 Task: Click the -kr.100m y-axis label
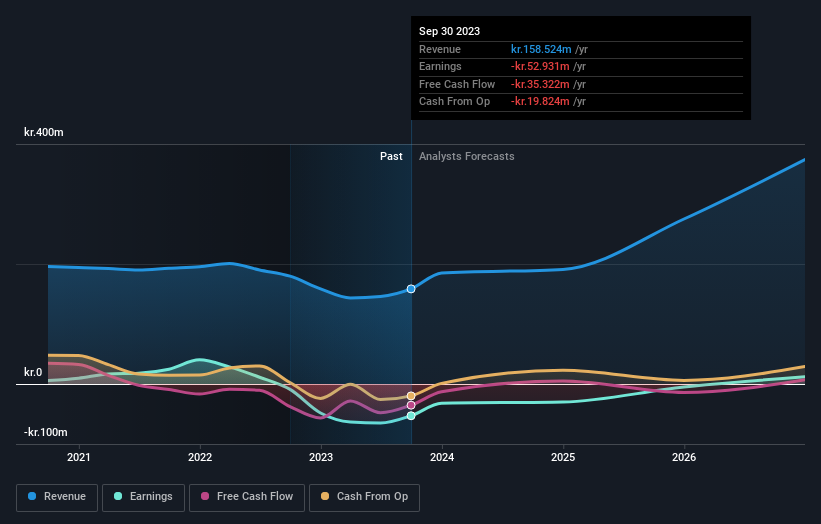pos(46,432)
